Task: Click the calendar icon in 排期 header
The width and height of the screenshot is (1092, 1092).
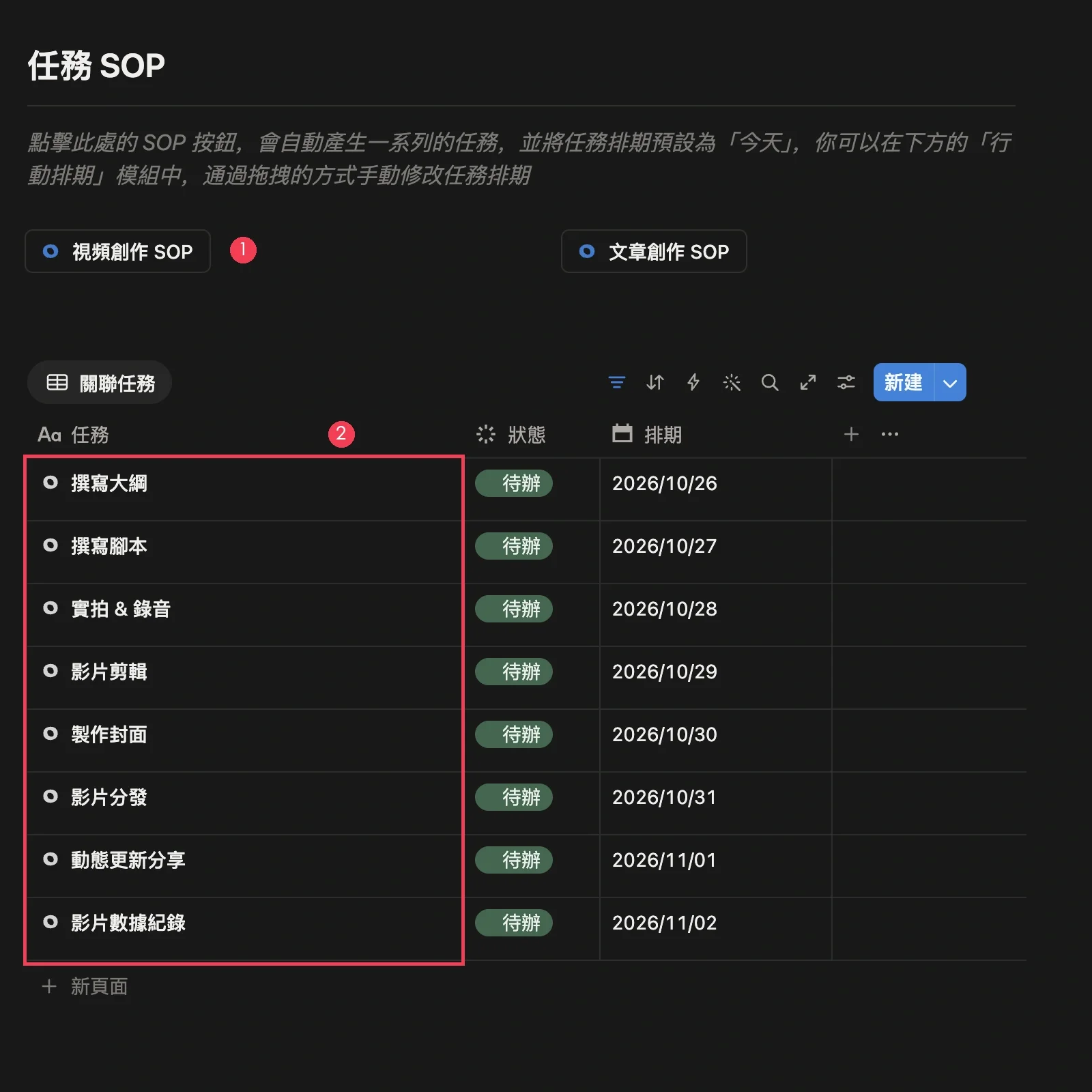Action: (x=622, y=433)
